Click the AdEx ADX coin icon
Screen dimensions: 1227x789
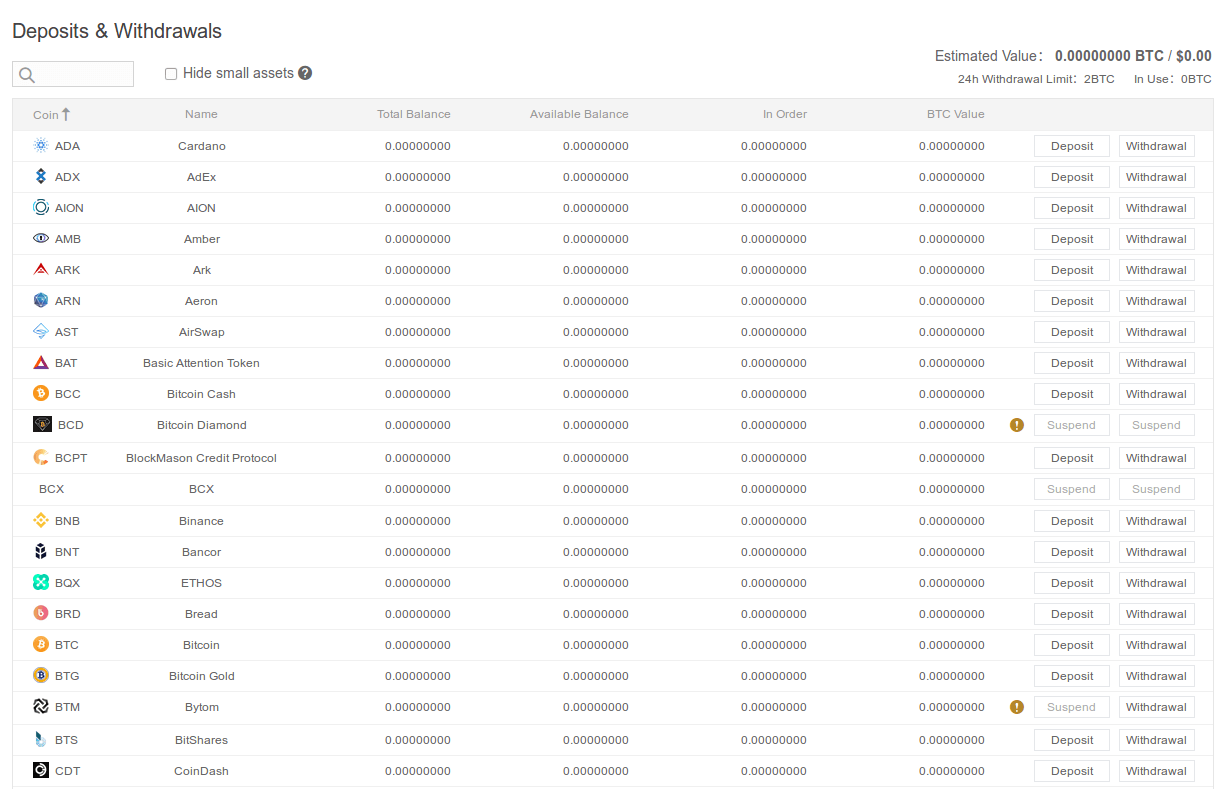pos(41,177)
